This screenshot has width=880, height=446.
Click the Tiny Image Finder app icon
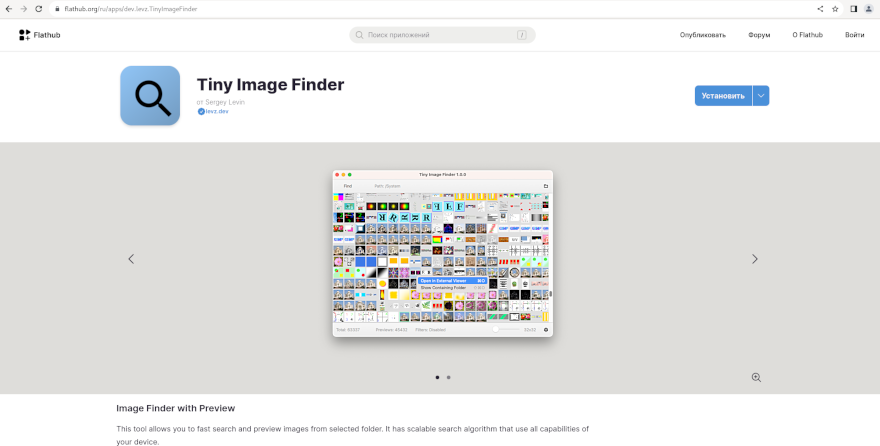150,96
